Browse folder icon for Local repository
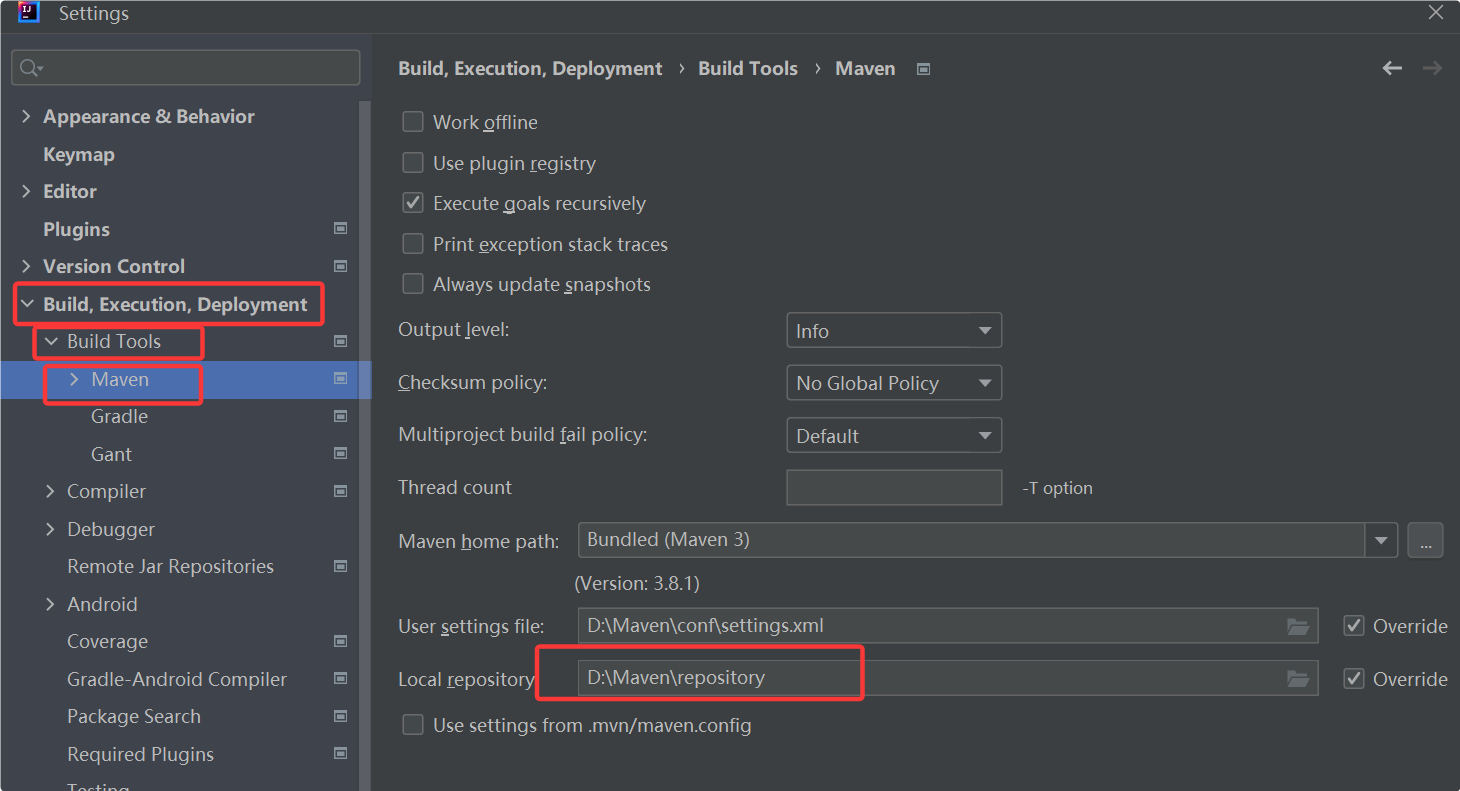The height and width of the screenshot is (791, 1460). click(1298, 679)
